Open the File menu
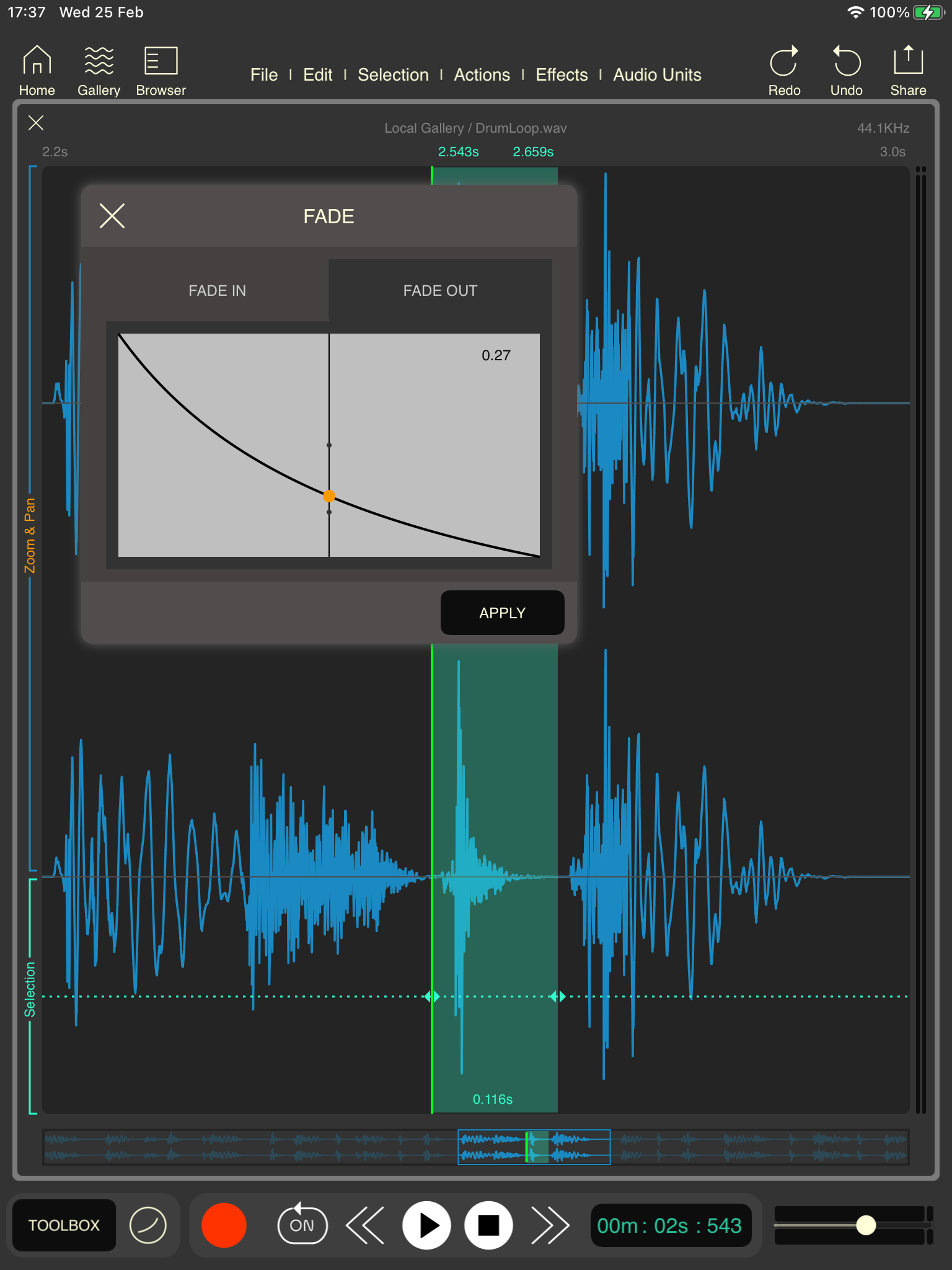This screenshot has width=952, height=1270. click(x=264, y=75)
